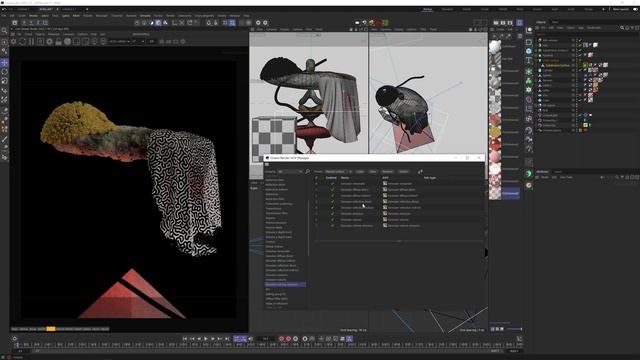The height and width of the screenshot is (360, 640).
Task: Select the white sphere material at list top
Action: pyautogui.click(x=495, y=46)
